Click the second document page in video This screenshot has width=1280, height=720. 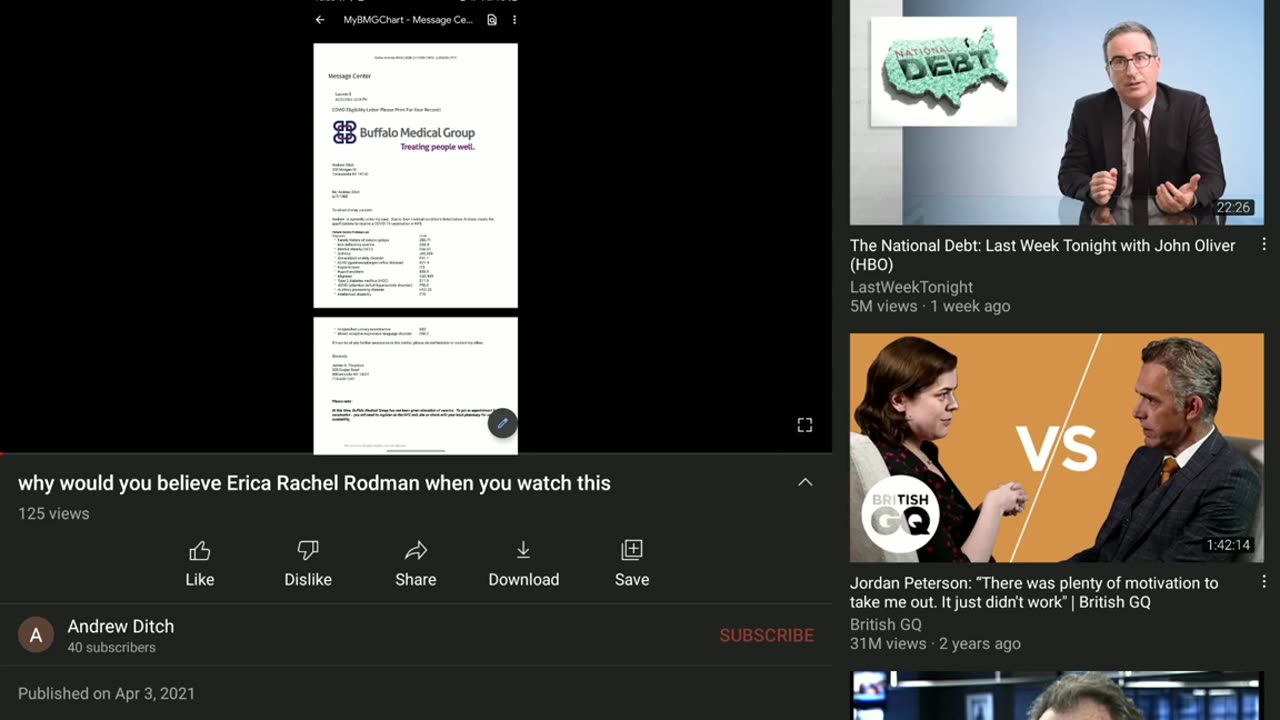416,385
